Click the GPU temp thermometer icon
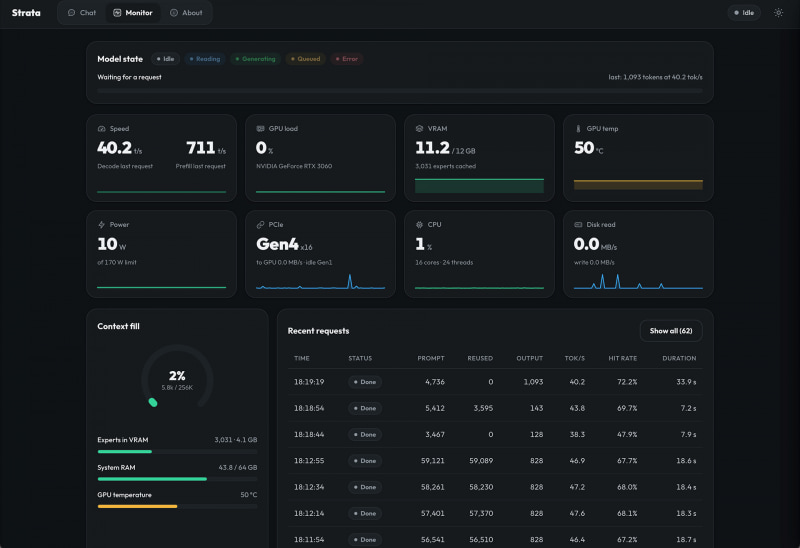The height and width of the screenshot is (548, 800). (x=578, y=129)
